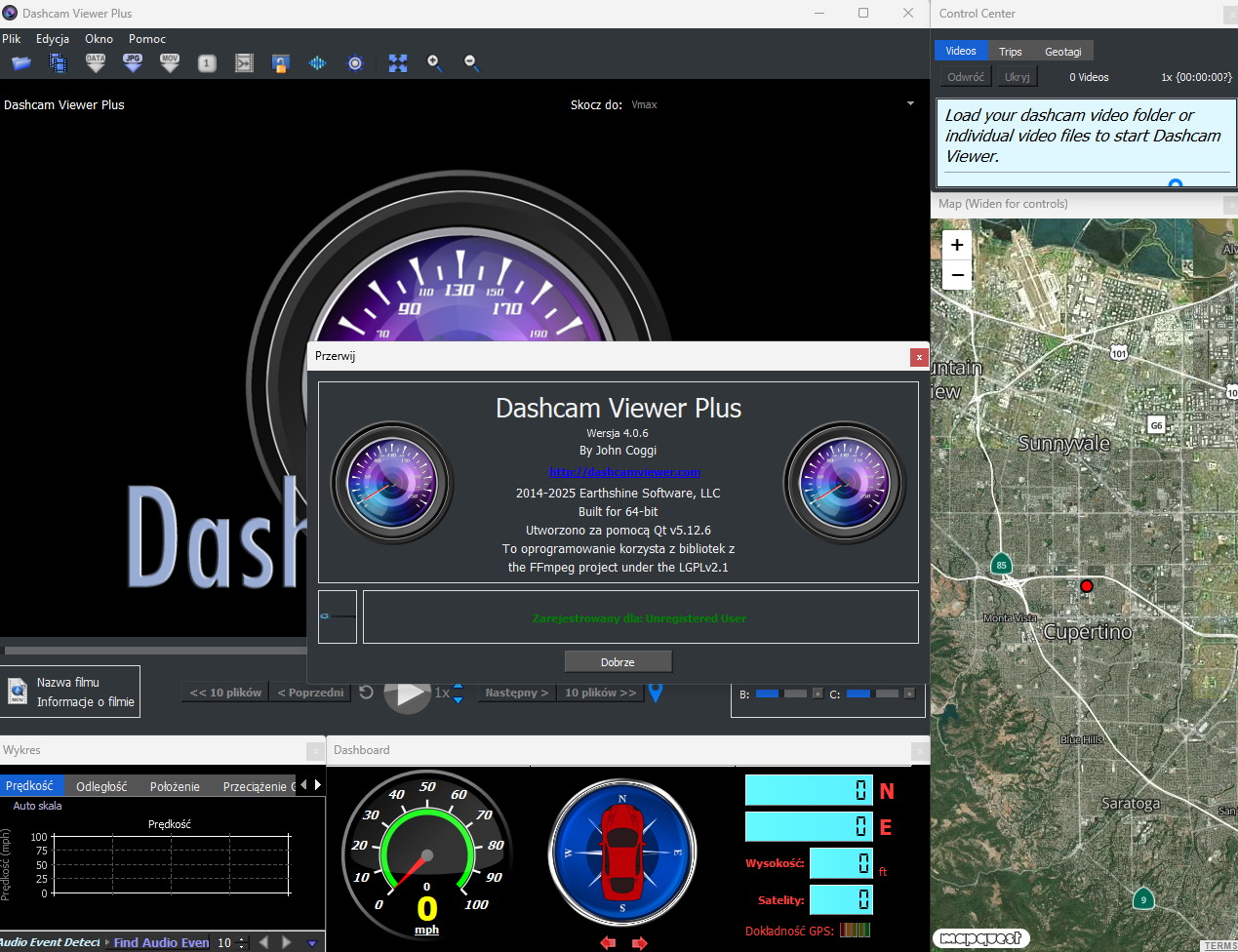Zoom in the map with plus button
The width and height of the screenshot is (1238, 952).
pyautogui.click(x=957, y=246)
